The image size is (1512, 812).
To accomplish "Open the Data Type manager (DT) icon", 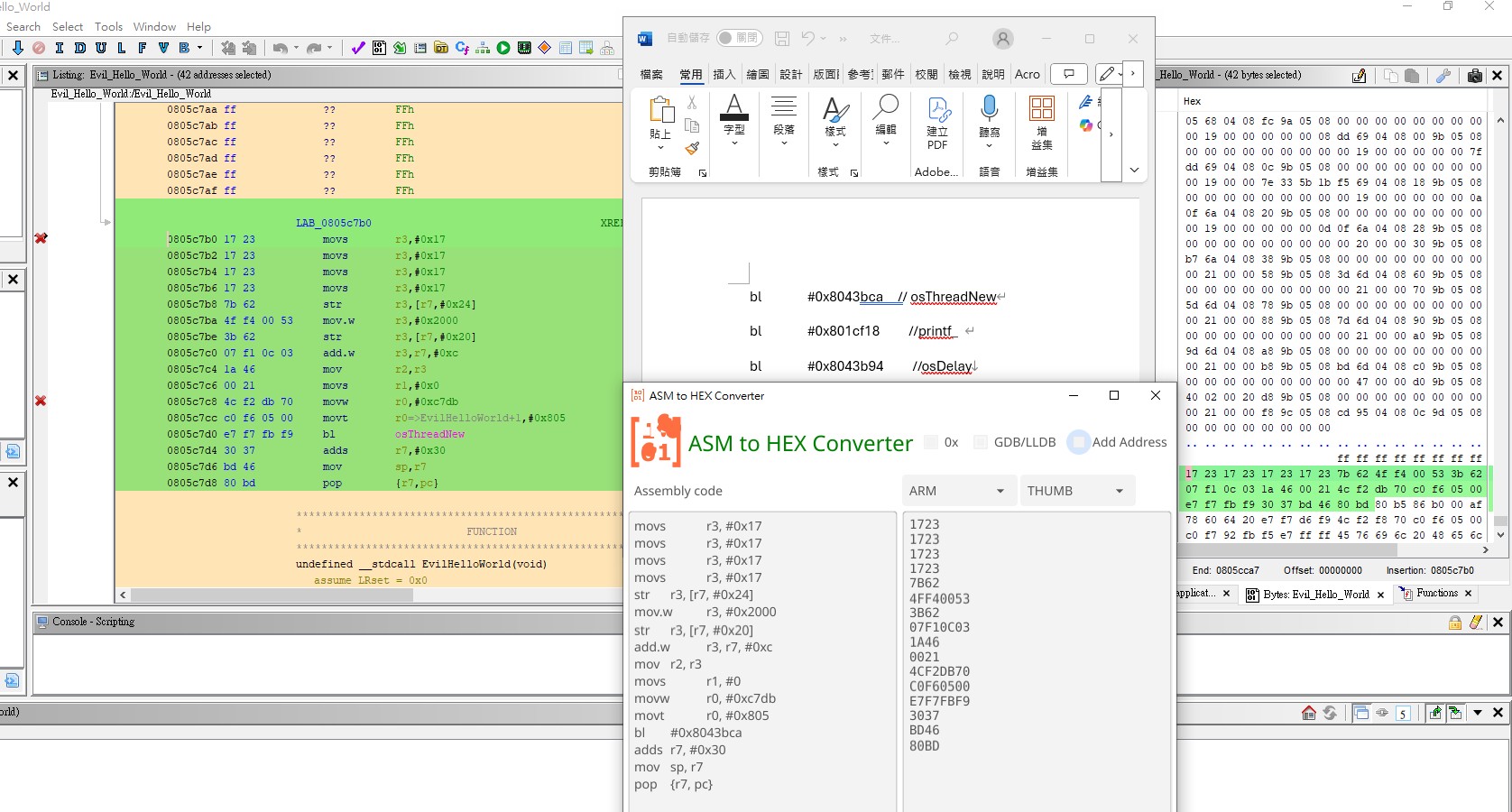I will point(441,48).
